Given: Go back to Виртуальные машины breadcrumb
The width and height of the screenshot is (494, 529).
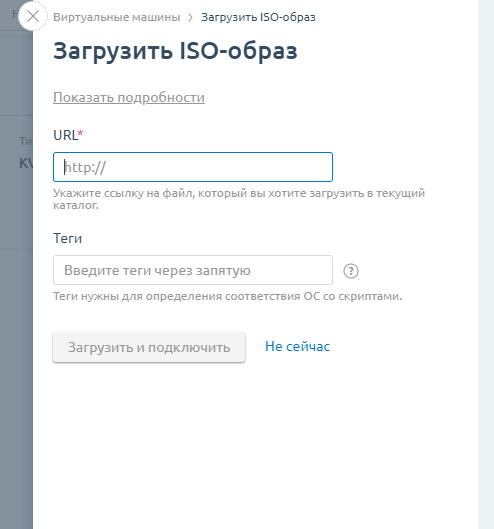Looking at the screenshot, I should pyautogui.click(x=116, y=17).
